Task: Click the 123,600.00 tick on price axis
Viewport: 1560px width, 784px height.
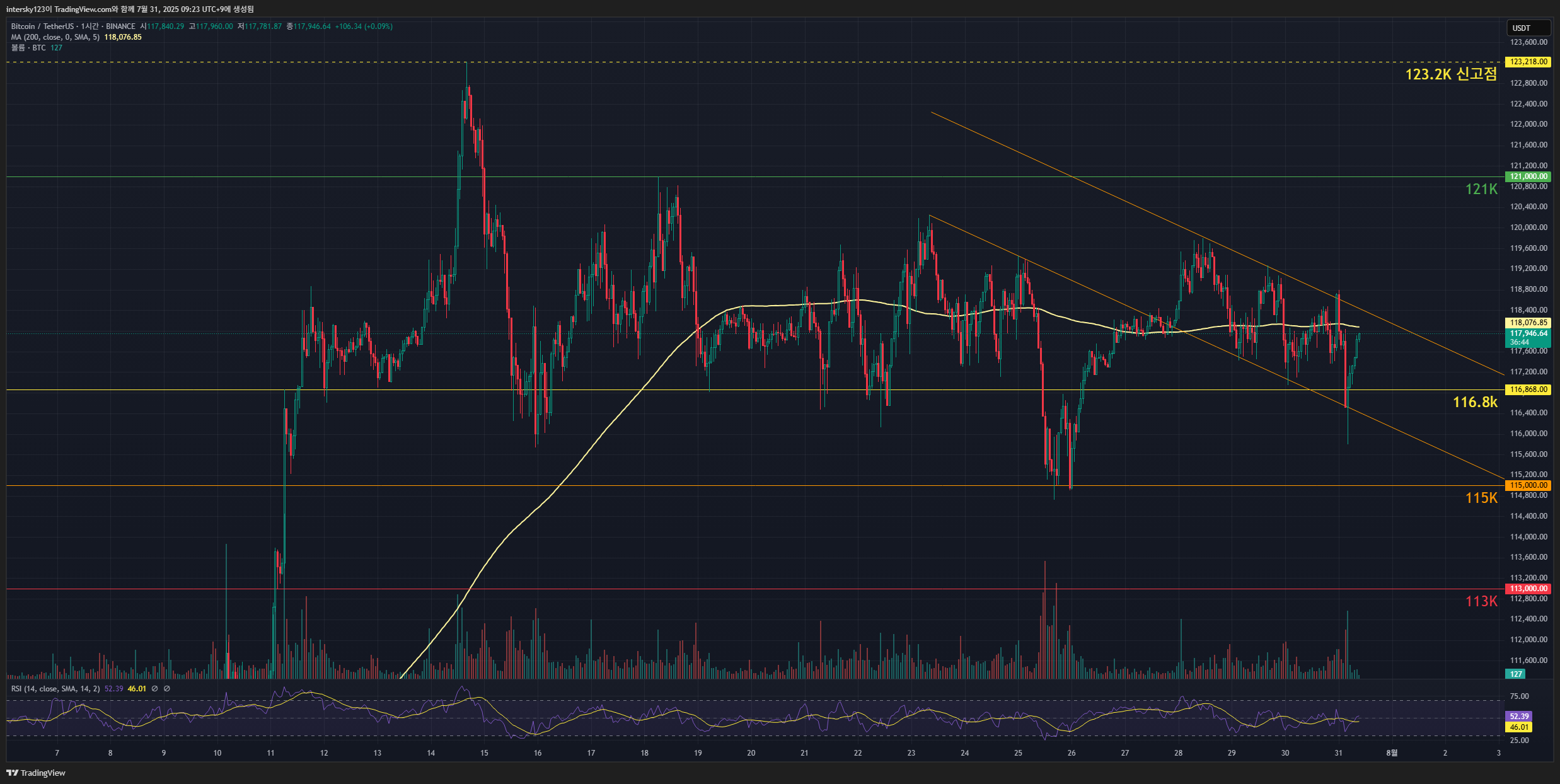Action: [1528, 42]
